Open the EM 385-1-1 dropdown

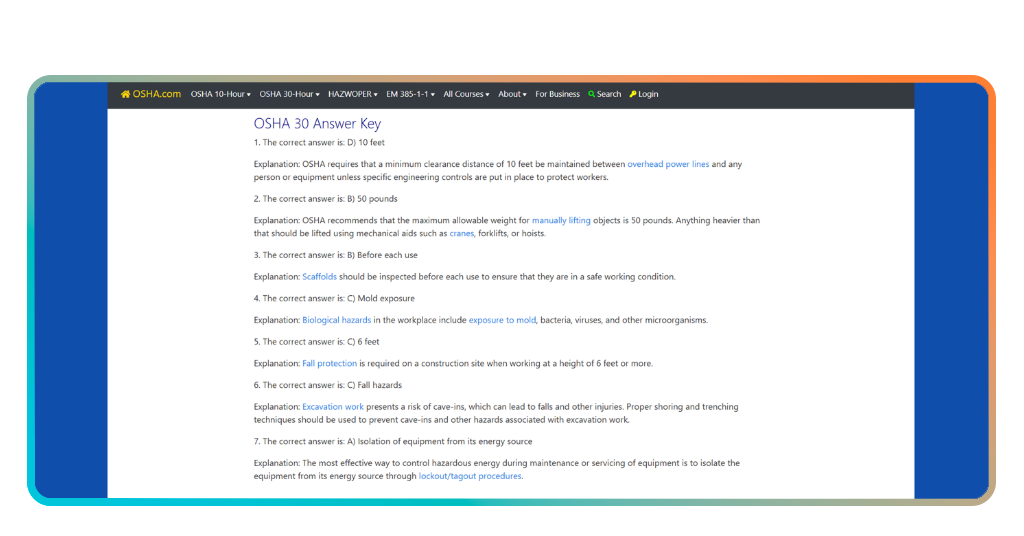(410, 94)
